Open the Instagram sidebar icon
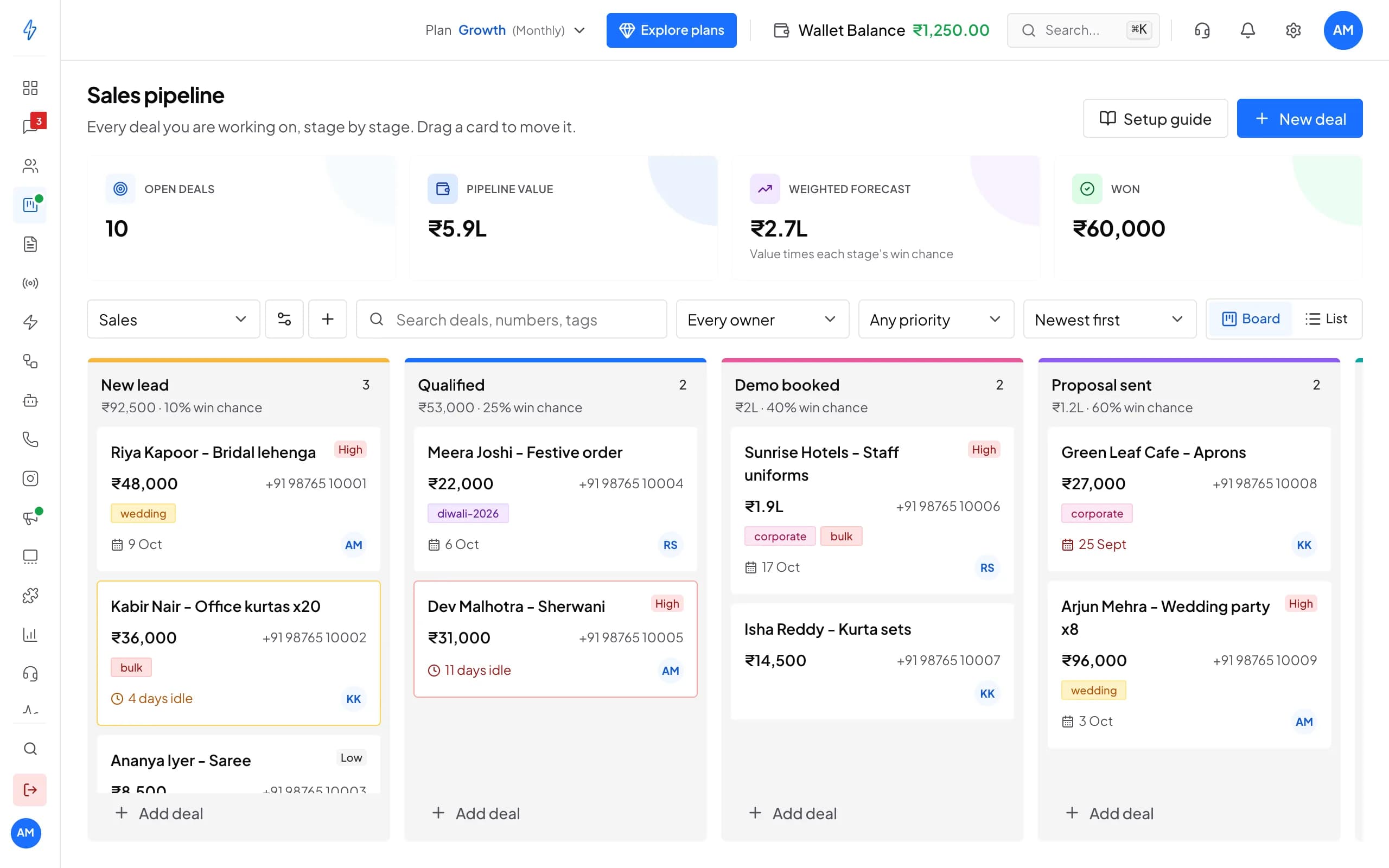This screenshot has height=868, width=1389. pos(30,478)
